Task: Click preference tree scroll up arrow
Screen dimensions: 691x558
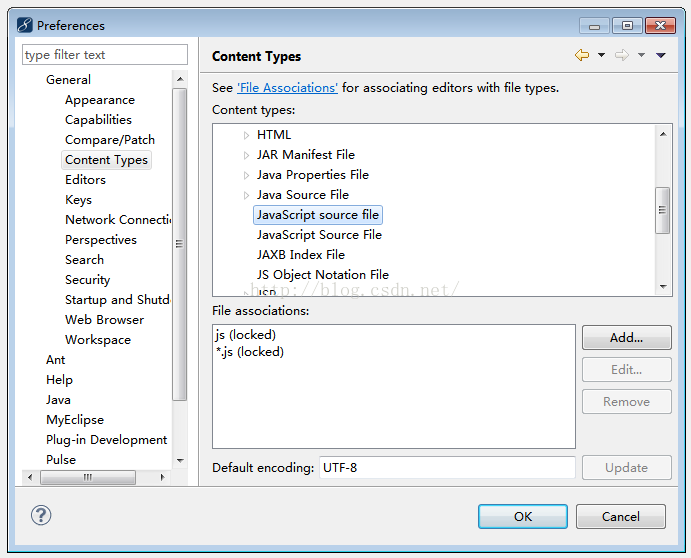Action: pos(180,79)
